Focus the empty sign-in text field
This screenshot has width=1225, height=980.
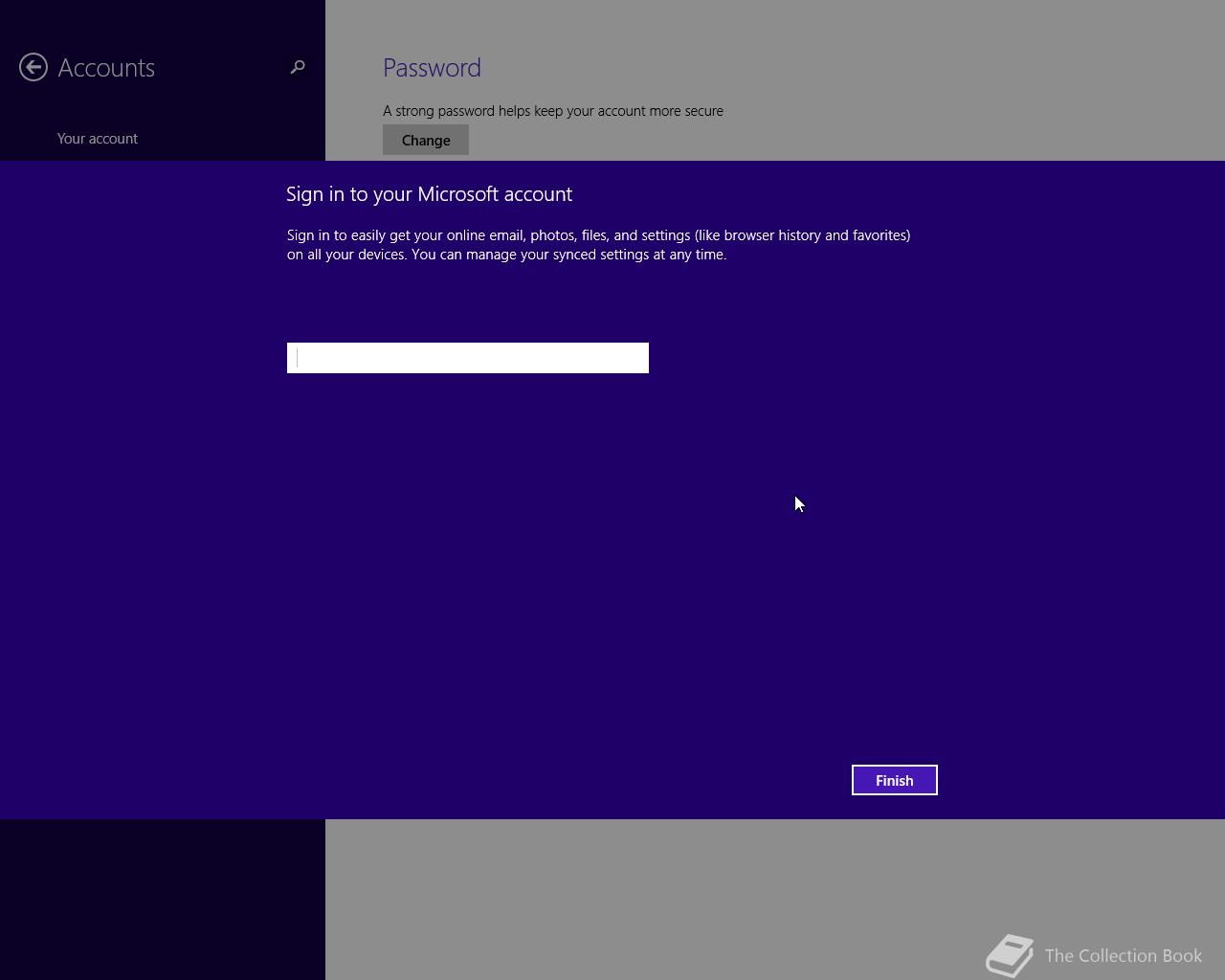pos(468,358)
